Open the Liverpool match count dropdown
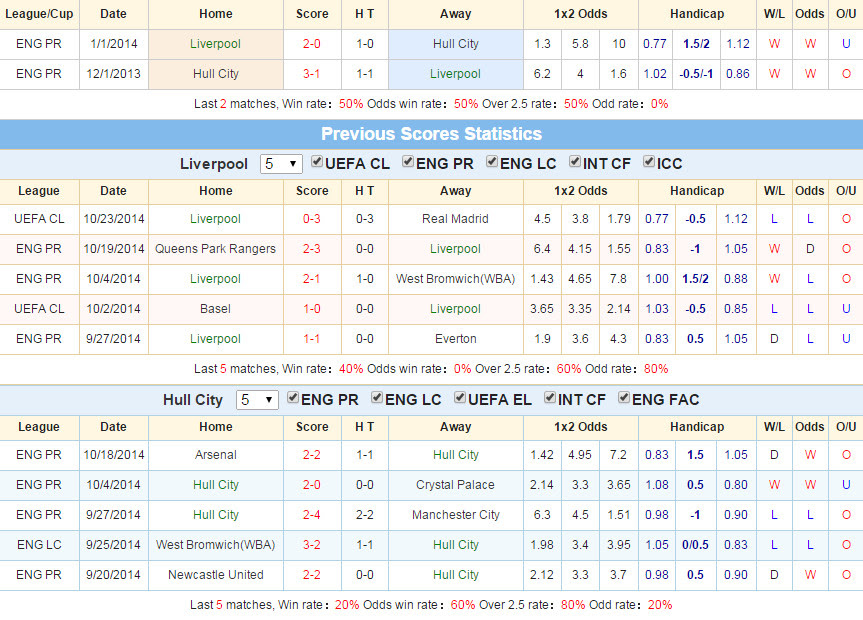863x620 pixels. (x=281, y=164)
